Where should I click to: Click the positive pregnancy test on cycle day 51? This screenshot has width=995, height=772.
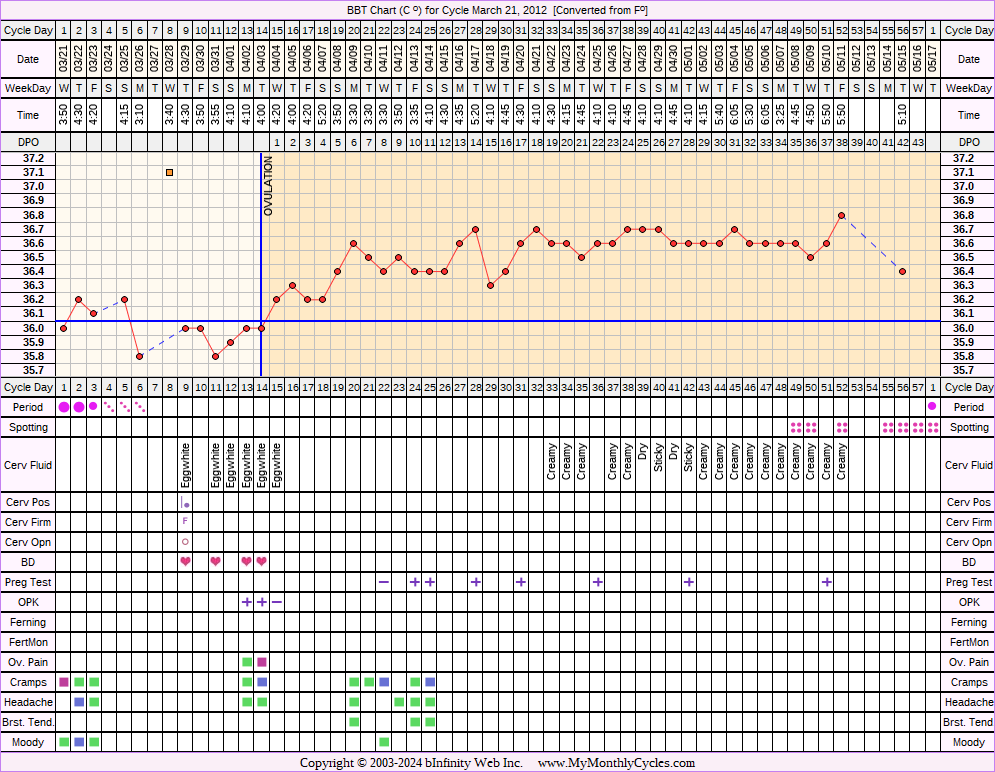pos(827,582)
